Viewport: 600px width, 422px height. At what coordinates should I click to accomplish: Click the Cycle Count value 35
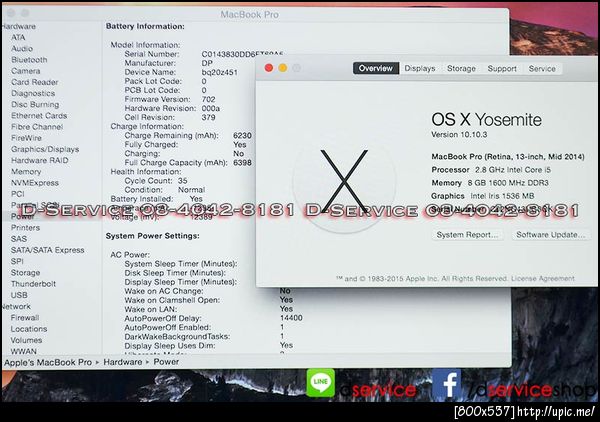coord(183,181)
